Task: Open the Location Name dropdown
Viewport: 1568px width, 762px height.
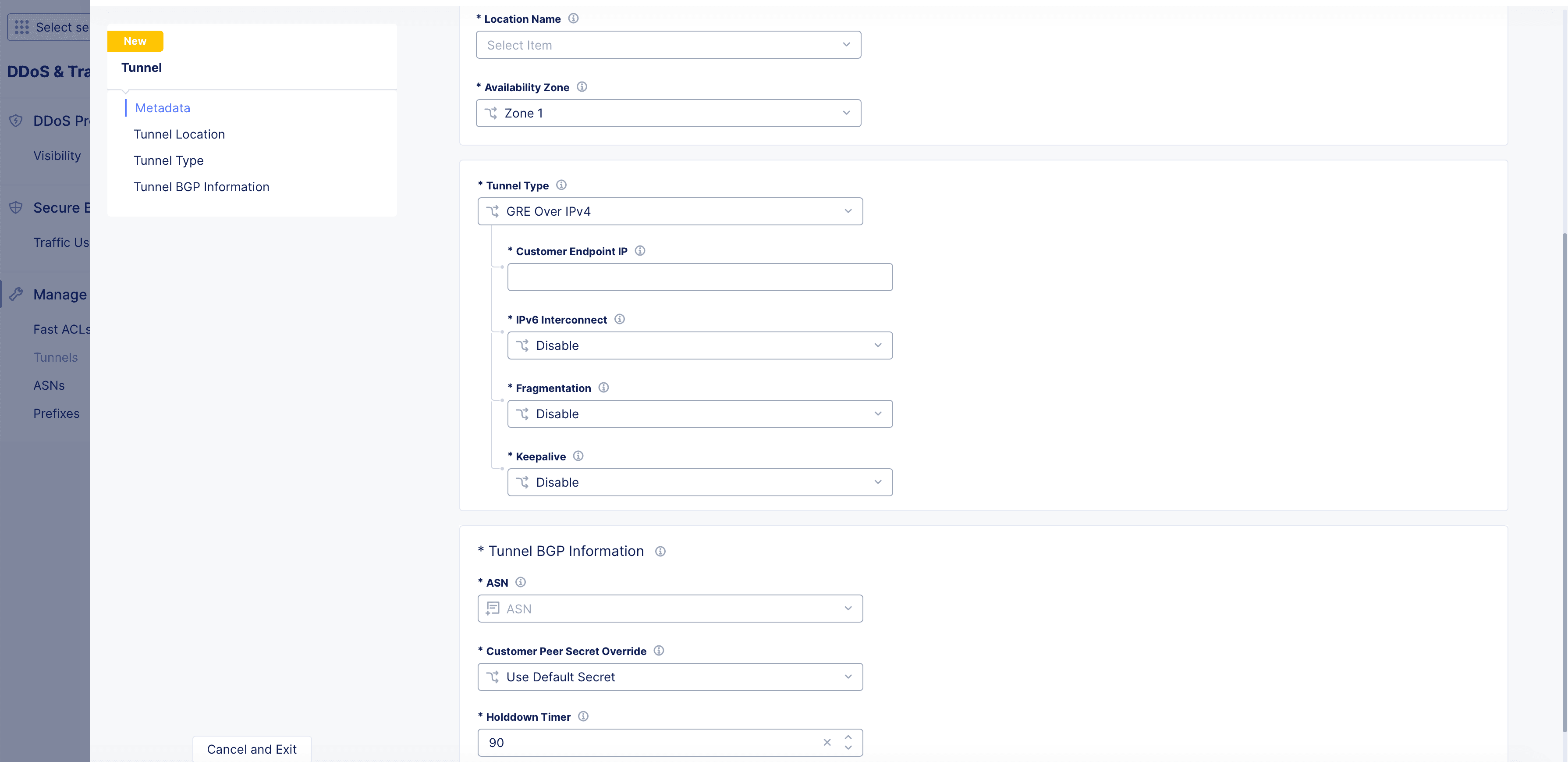Action: point(668,44)
